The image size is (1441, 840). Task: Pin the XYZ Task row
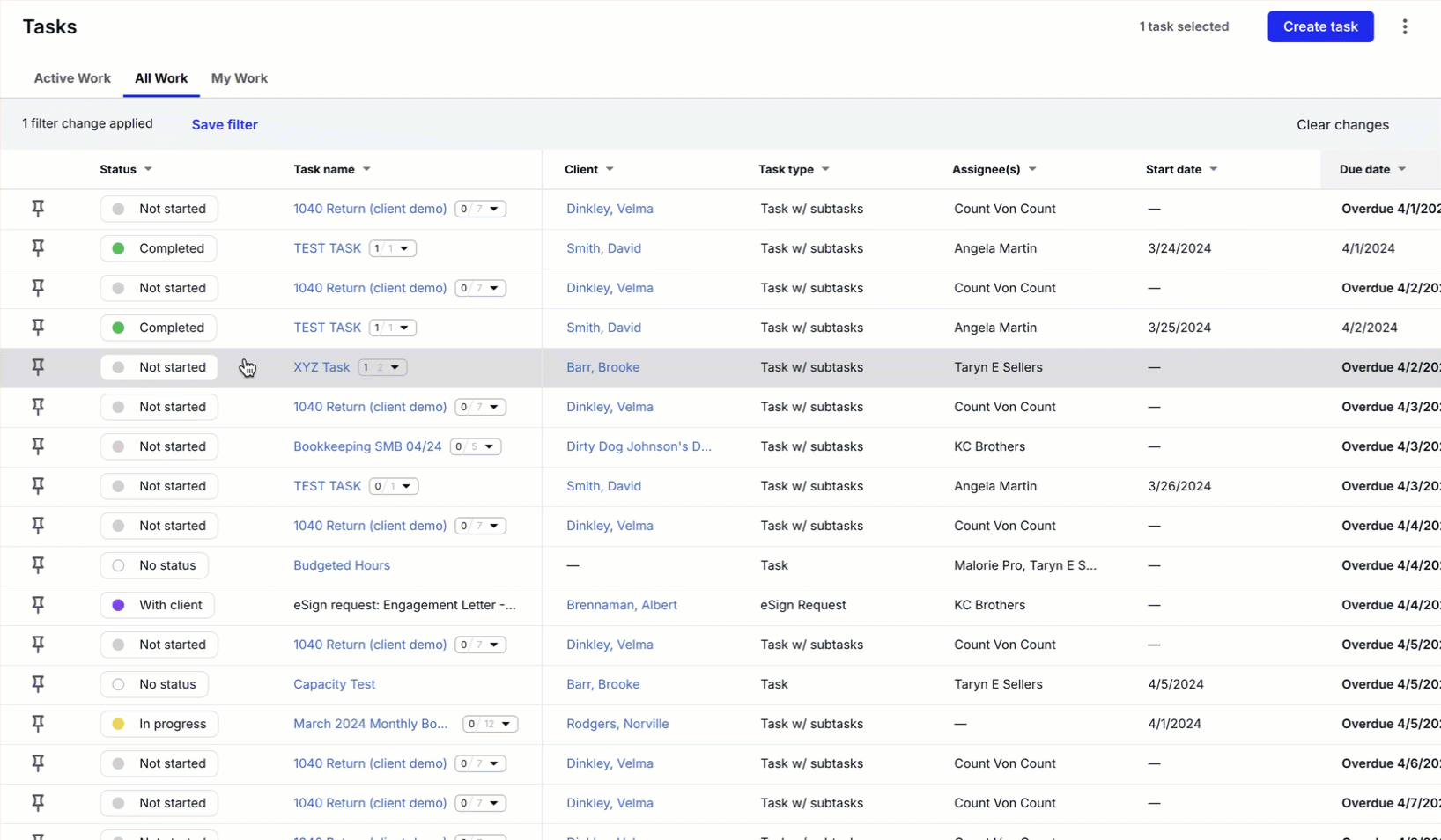click(x=38, y=367)
